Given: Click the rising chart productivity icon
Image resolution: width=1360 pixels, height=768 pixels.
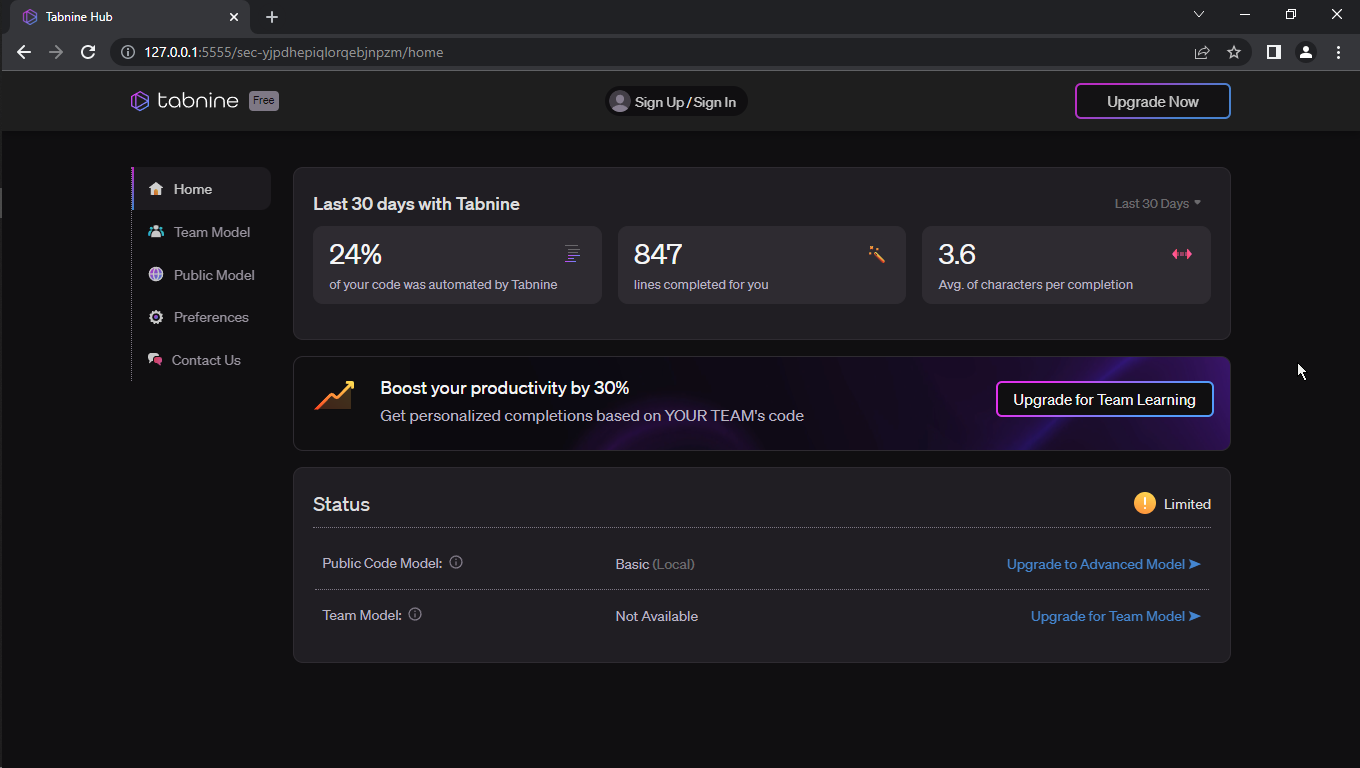Looking at the screenshot, I should 334,396.
